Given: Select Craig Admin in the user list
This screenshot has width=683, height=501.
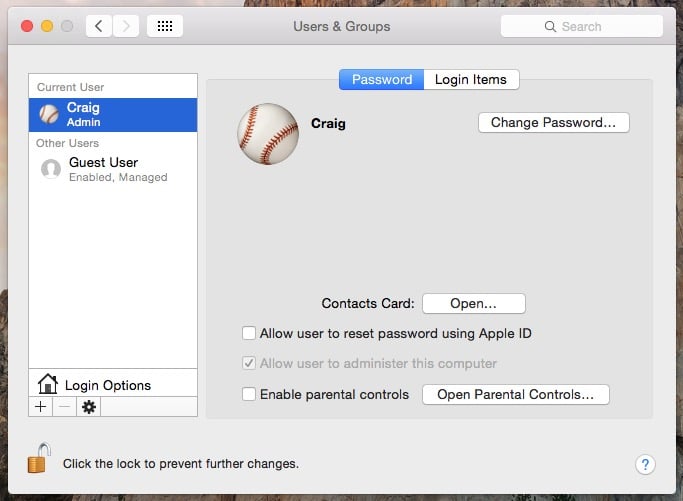Looking at the screenshot, I should click(113, 115).
